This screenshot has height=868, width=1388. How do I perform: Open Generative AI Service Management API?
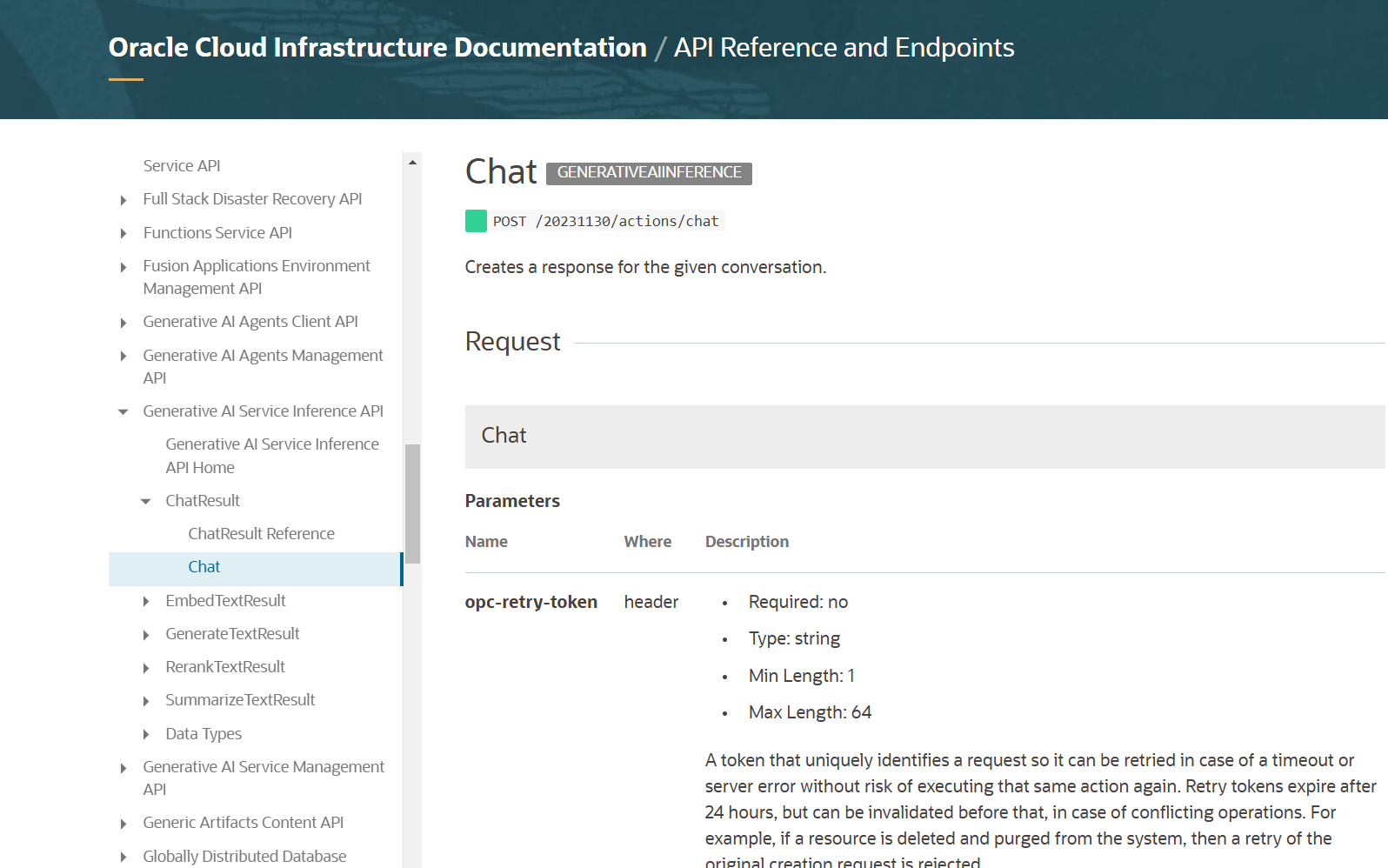point(264,778)
